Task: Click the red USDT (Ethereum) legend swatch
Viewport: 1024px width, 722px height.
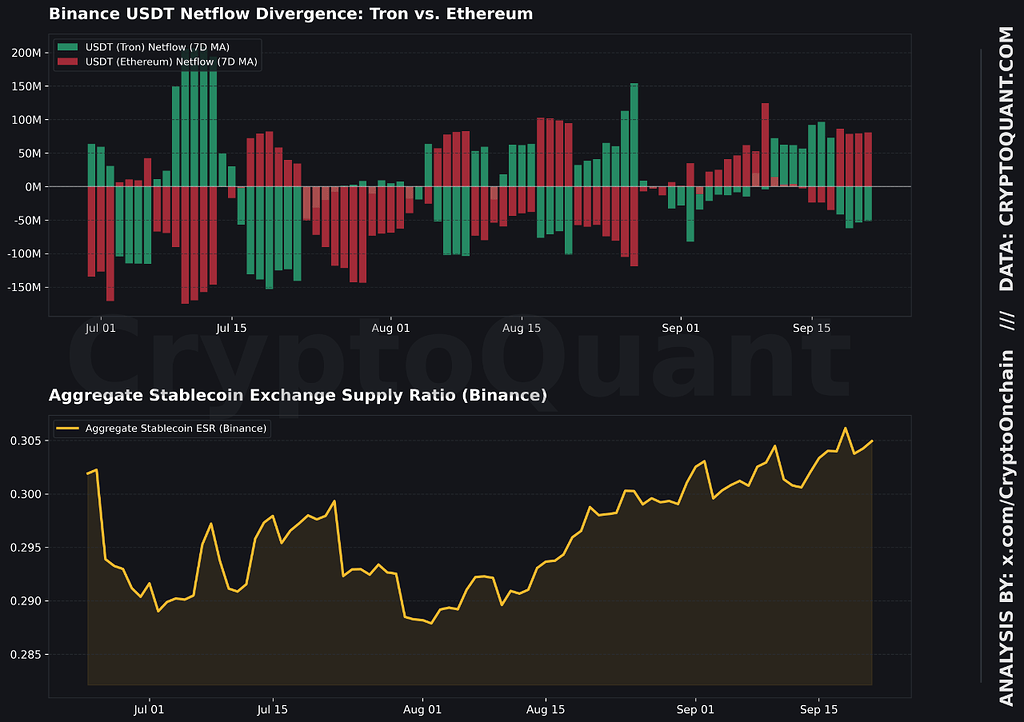Action: point(68,61)
